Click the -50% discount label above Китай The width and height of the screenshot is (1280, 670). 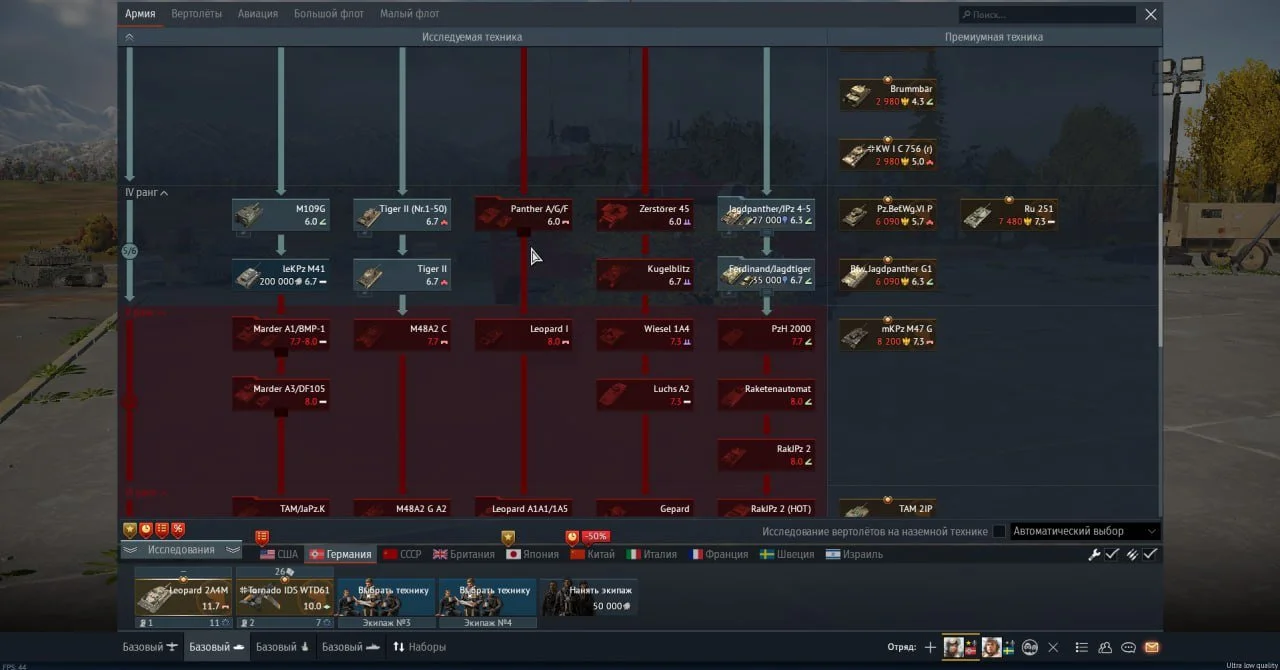tap(595, 537)
